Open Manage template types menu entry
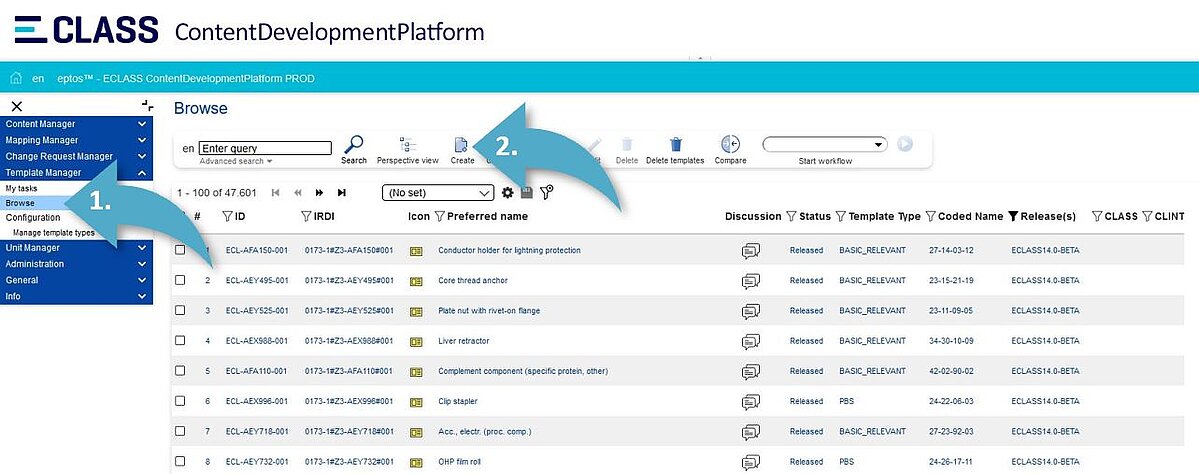 (x=54, y=232)
